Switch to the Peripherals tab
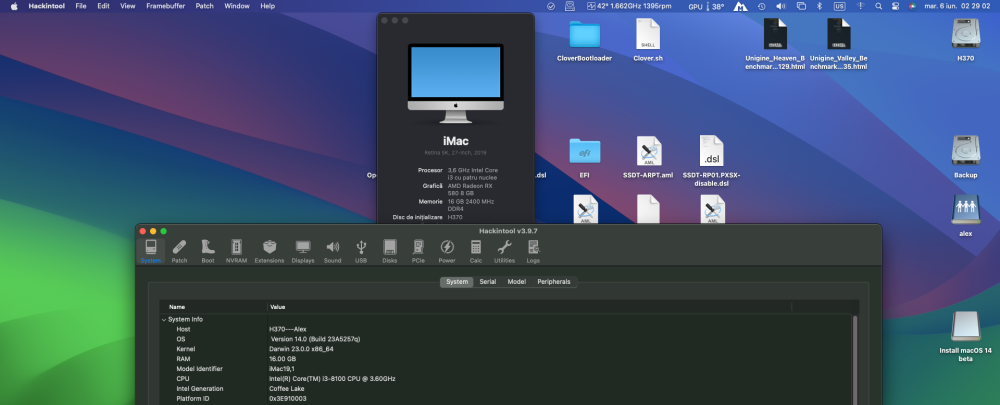Viewport: 1000px width, 405px height. coord(554,282)
